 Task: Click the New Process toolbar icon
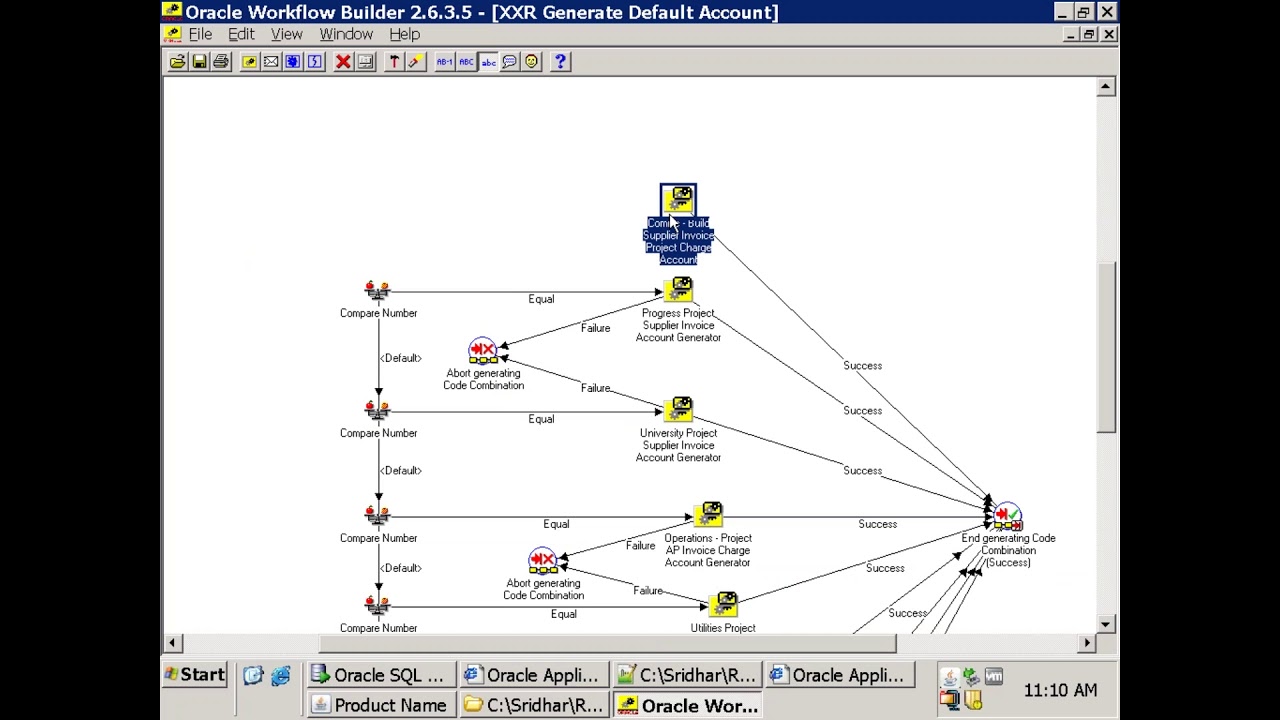tap(293, 62)
